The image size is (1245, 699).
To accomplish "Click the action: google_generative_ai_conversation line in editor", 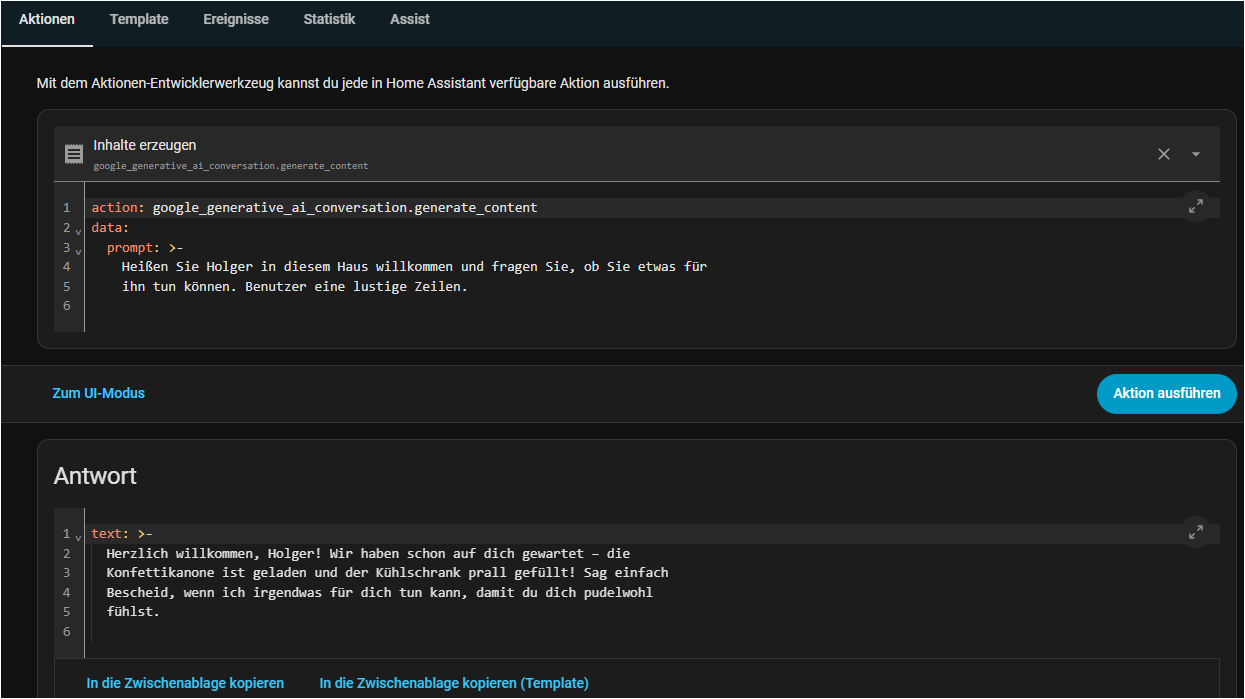I will coord(314,208).
